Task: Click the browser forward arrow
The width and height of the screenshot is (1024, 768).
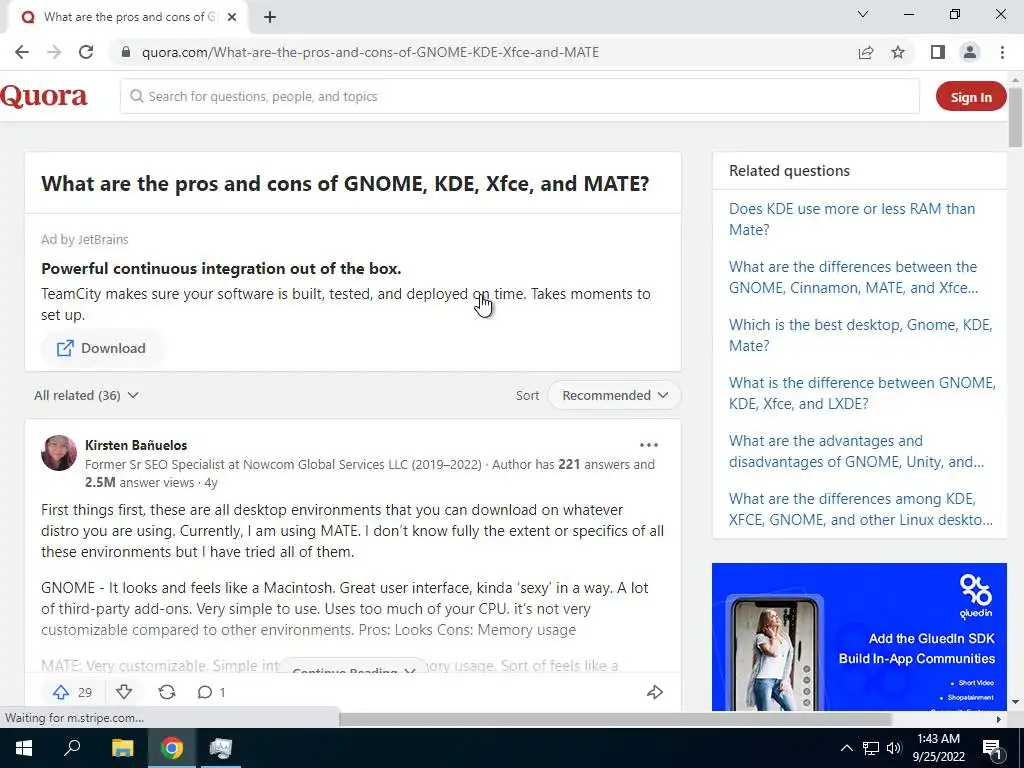Action: pyautogui.click(x=54, y=52)
